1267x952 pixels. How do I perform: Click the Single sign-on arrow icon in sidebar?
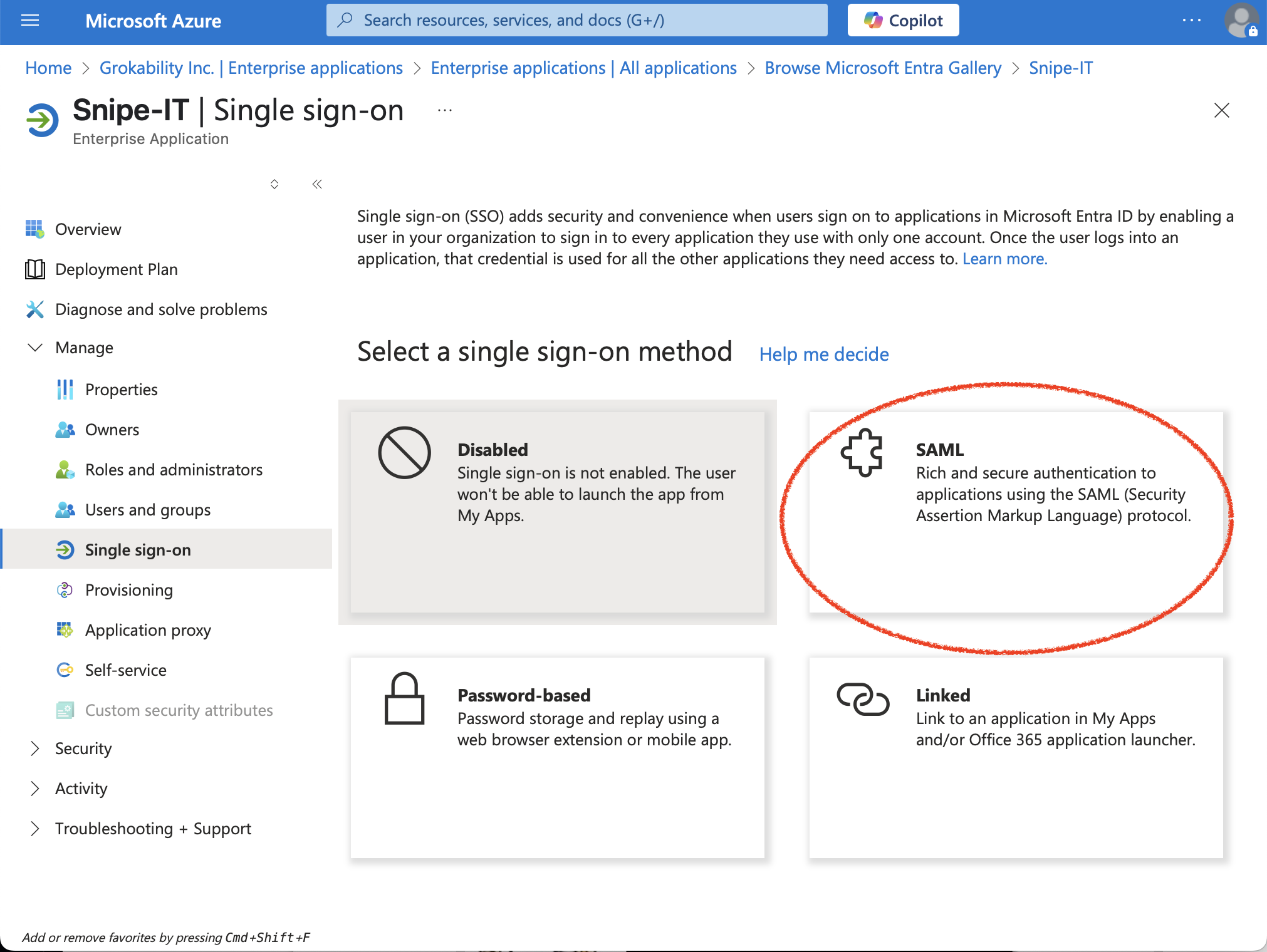coord(65,550)
